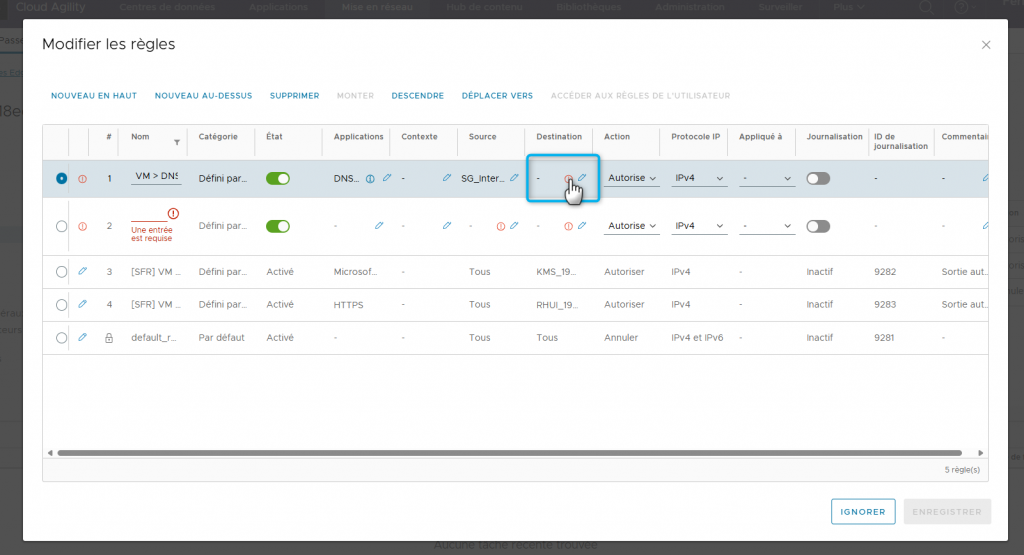
Task: Open the Nom column filter icon
Action: point(177,142)
